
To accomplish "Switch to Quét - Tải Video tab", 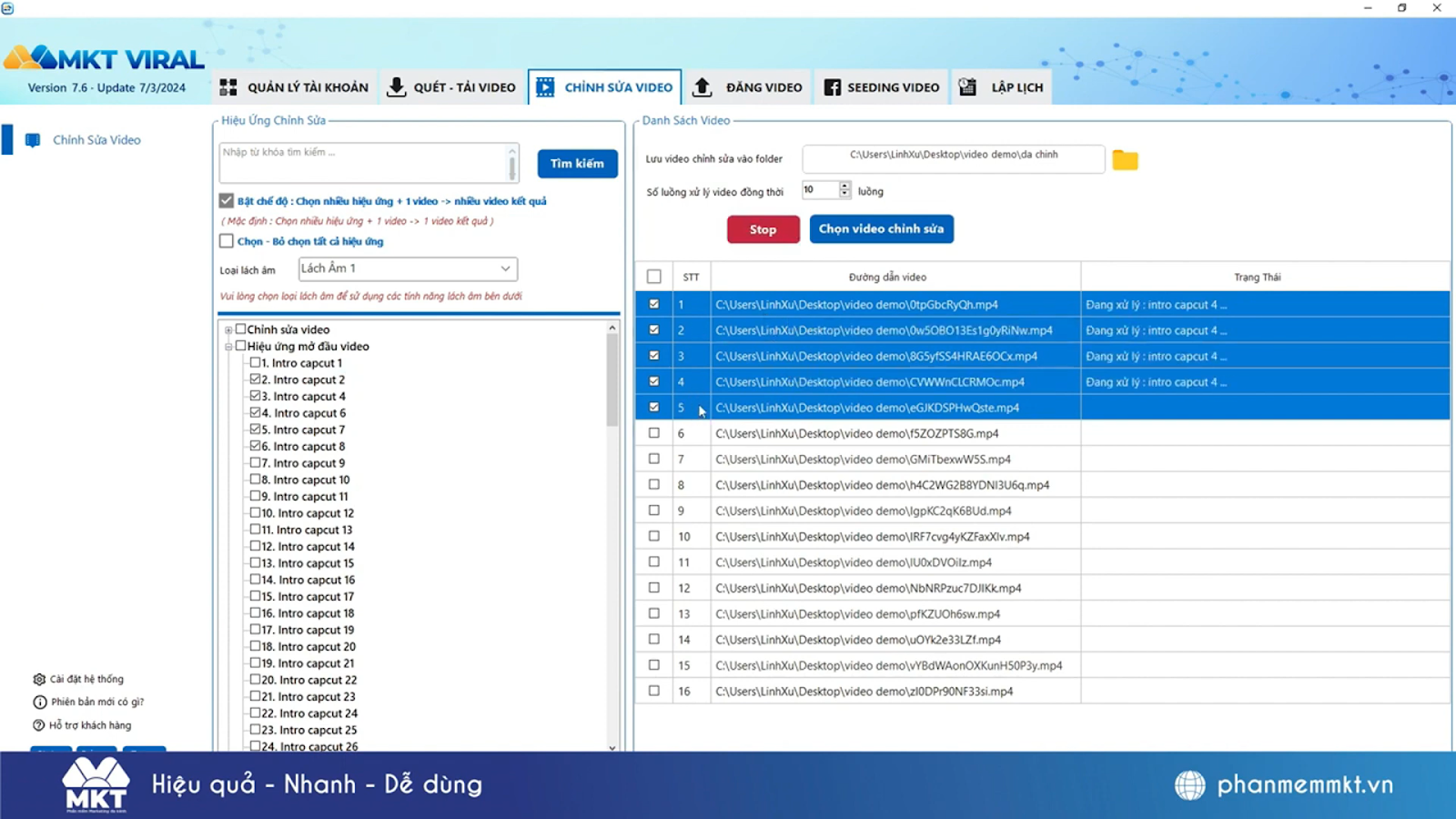I will (451, 87).
